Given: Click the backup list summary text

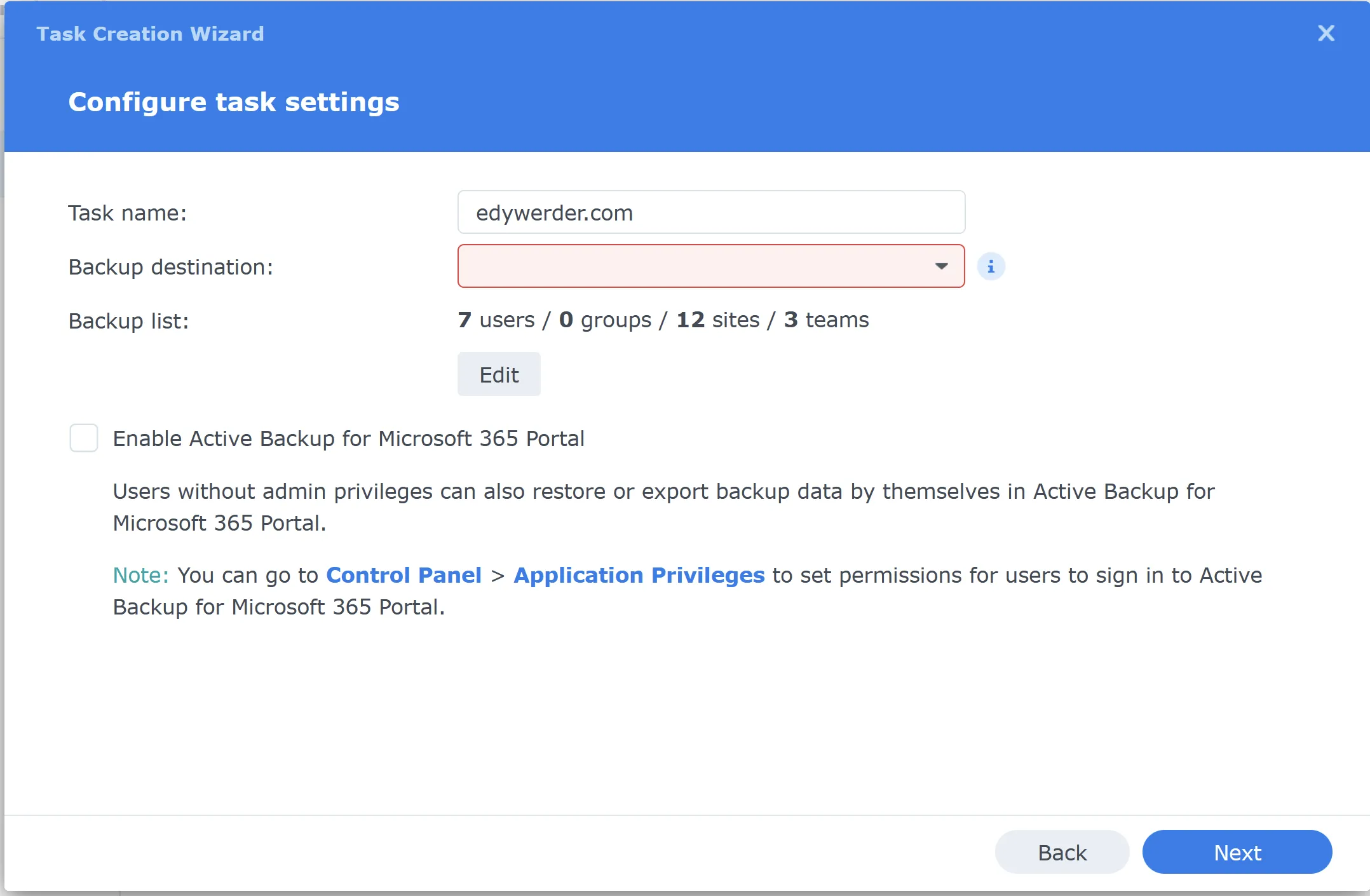Looking at the screenshot, I should [x=663, y=320].
